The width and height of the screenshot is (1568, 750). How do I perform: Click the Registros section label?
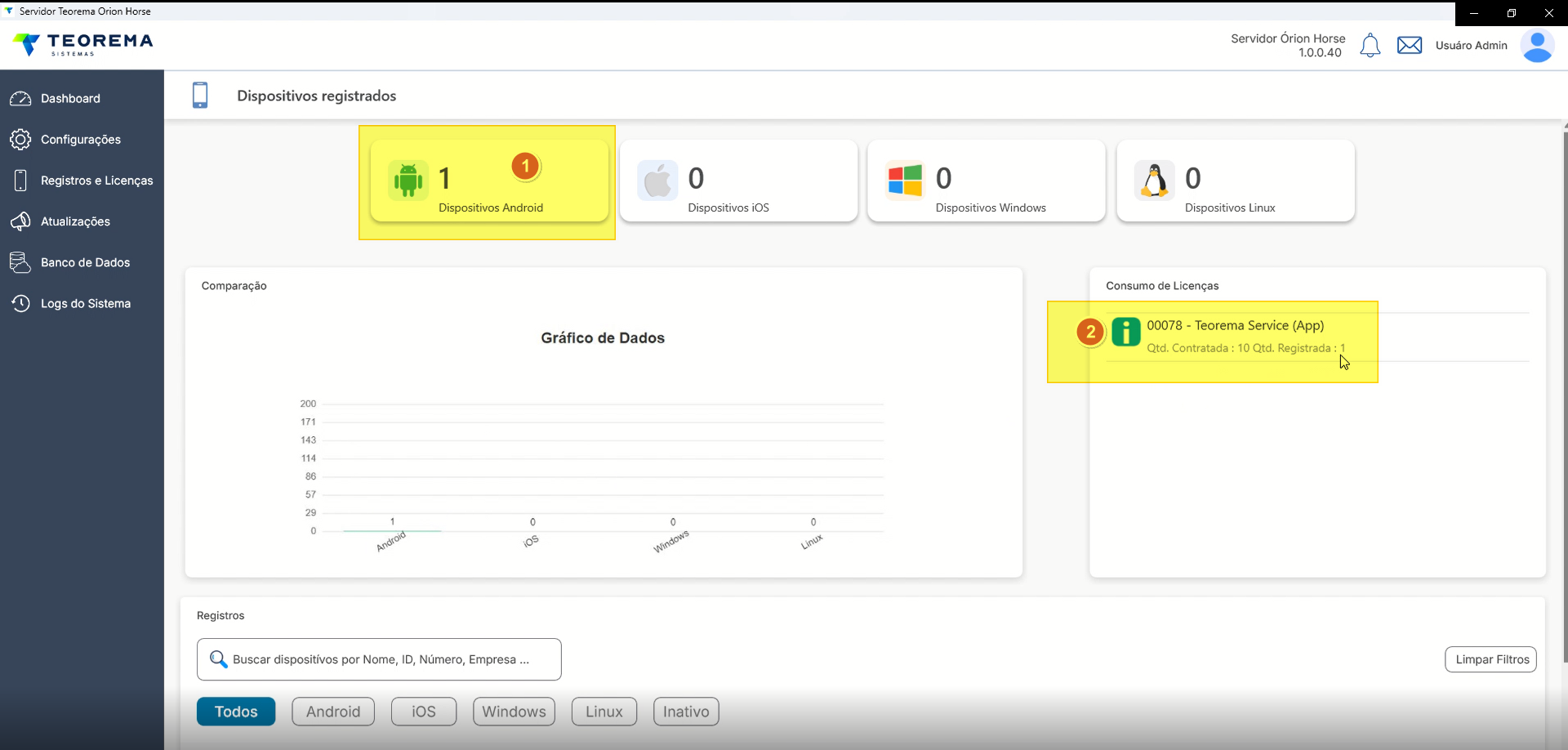pyautogui.click(x=220, y=616)
